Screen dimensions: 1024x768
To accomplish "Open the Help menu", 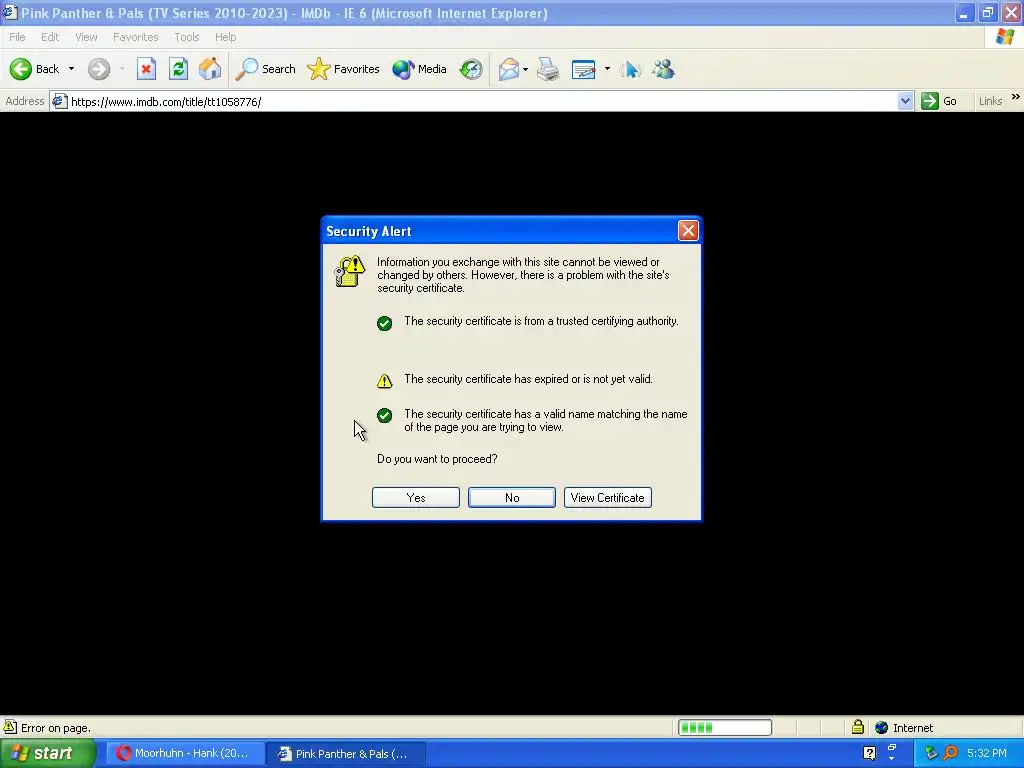I will pos(225,37).
